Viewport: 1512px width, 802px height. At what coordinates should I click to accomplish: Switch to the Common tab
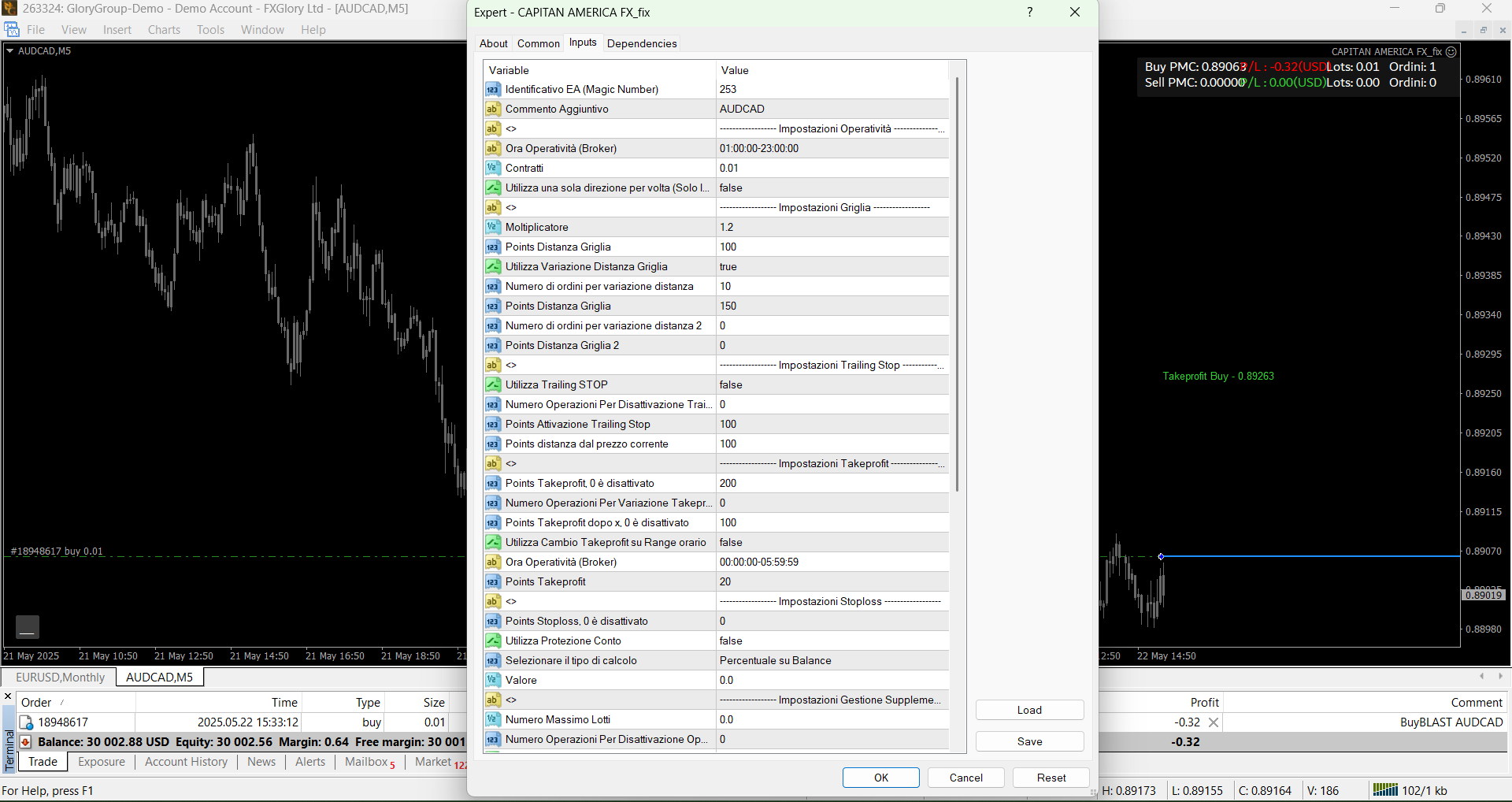(x=538, y=44)
